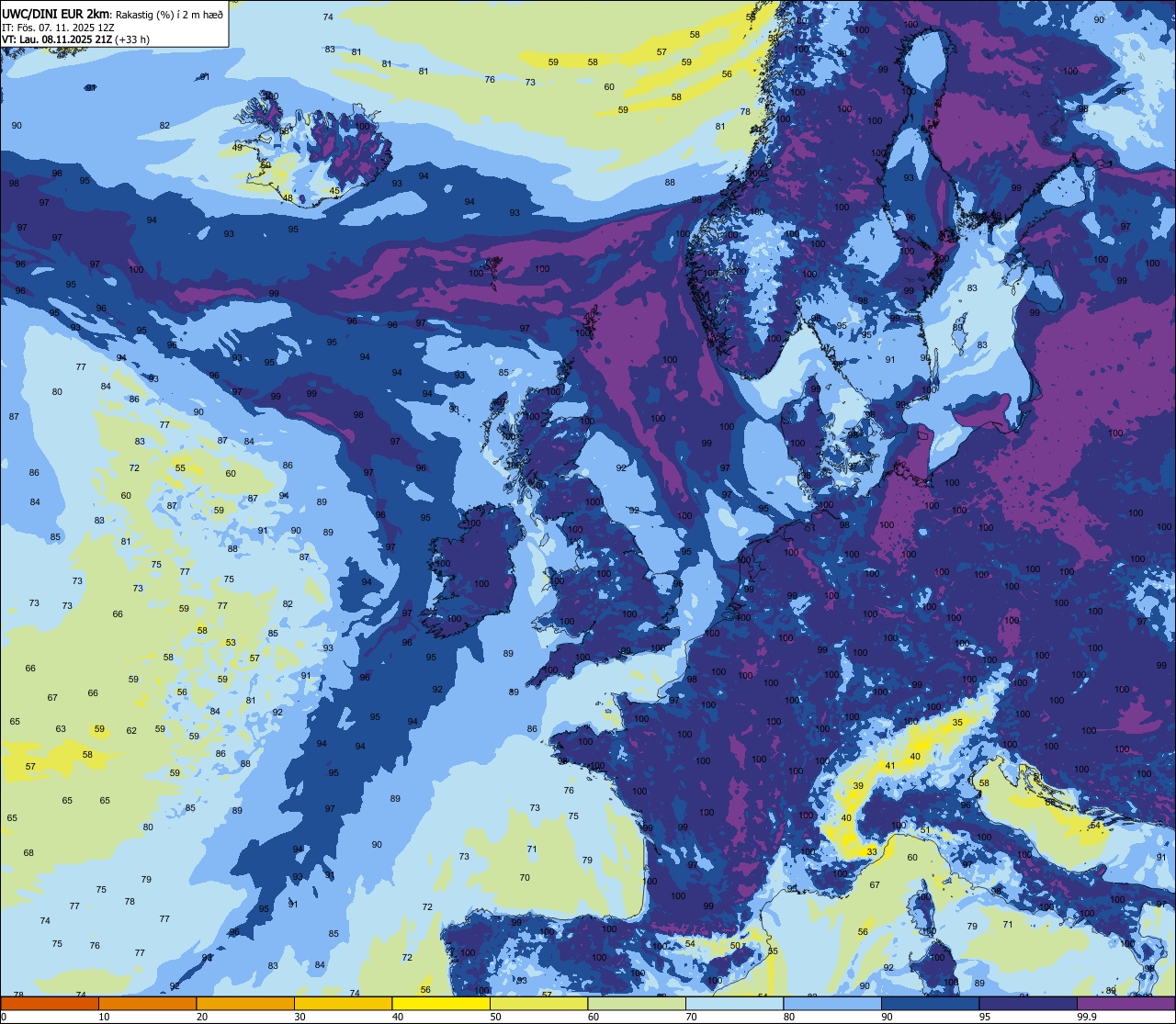The height and width of the screenshot is (1024, 1176).
Task: Click the indigo 95–99.9 legend swatch
Action: coord(1028,1003)
